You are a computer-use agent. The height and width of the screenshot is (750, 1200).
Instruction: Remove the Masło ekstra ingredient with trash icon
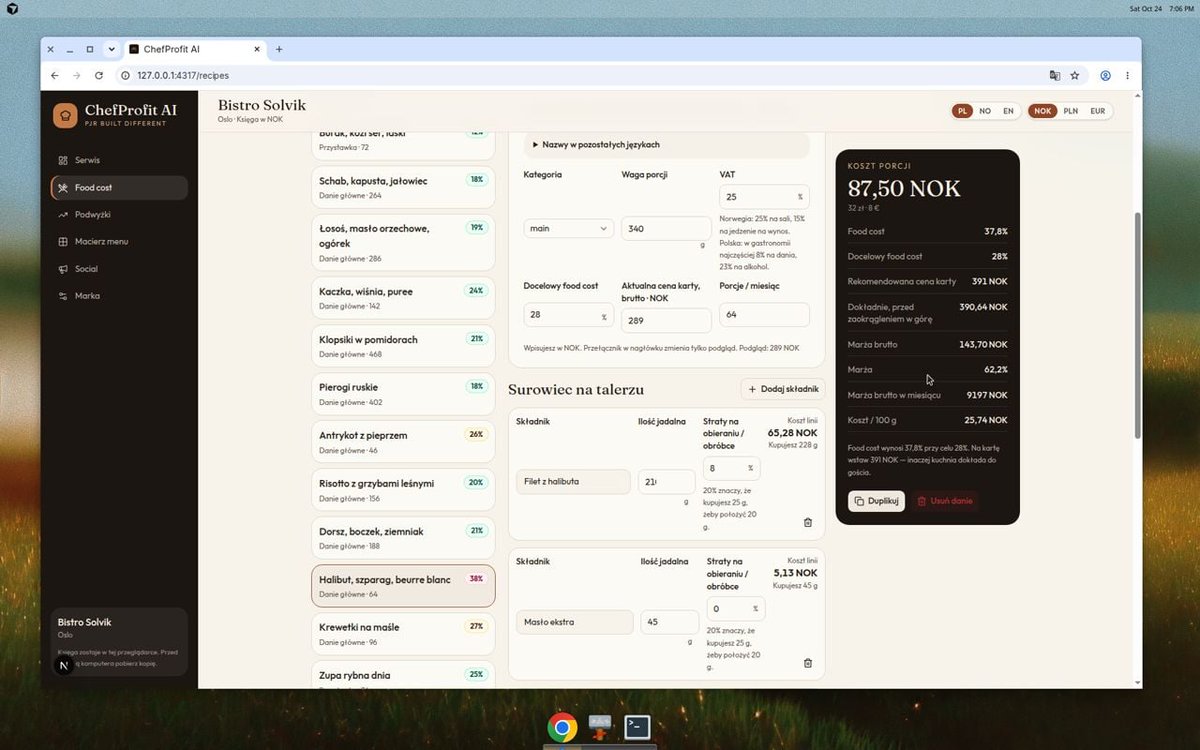pyautogui.click(x=808, y=663)
